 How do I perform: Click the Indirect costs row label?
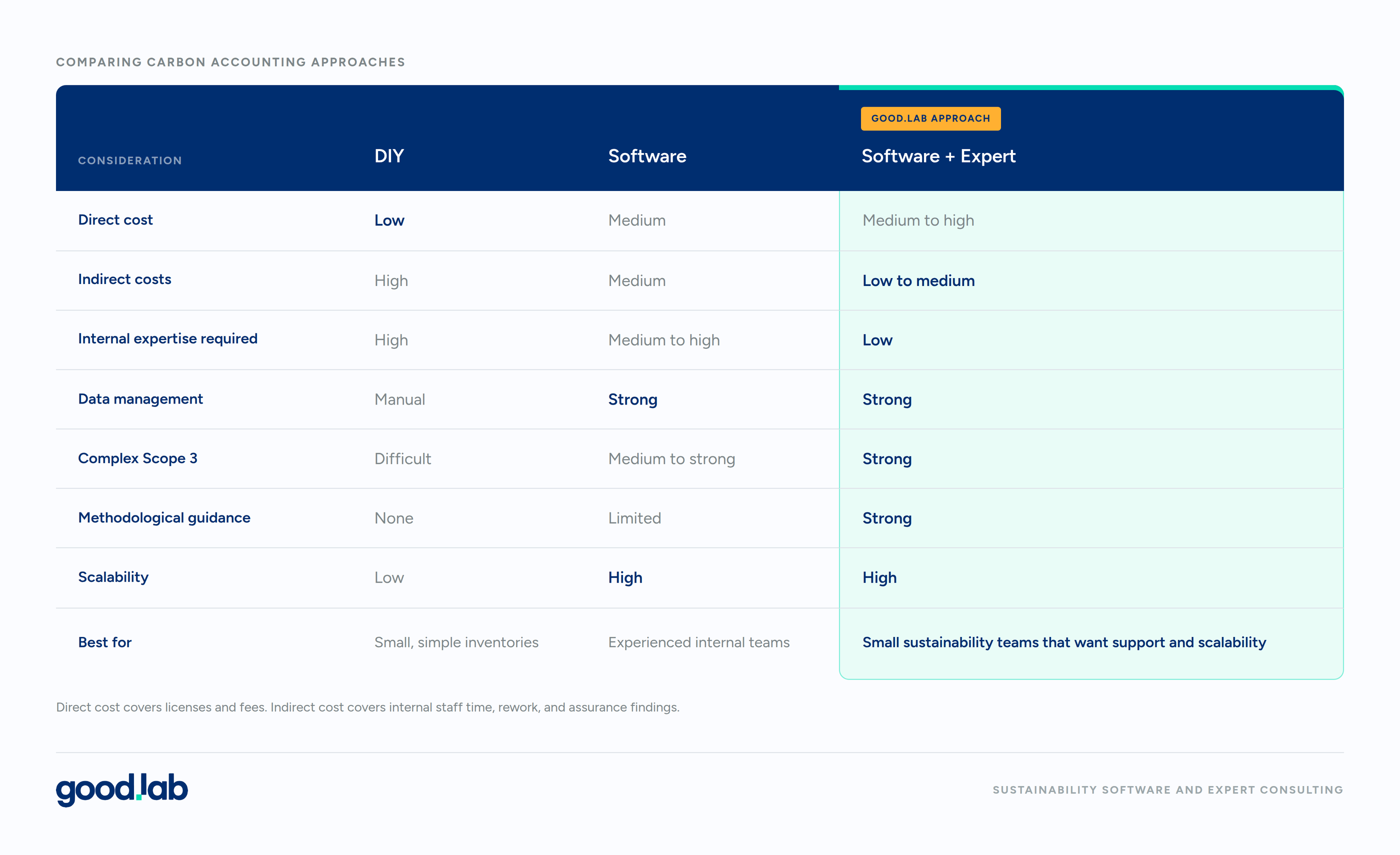point(124,279)
